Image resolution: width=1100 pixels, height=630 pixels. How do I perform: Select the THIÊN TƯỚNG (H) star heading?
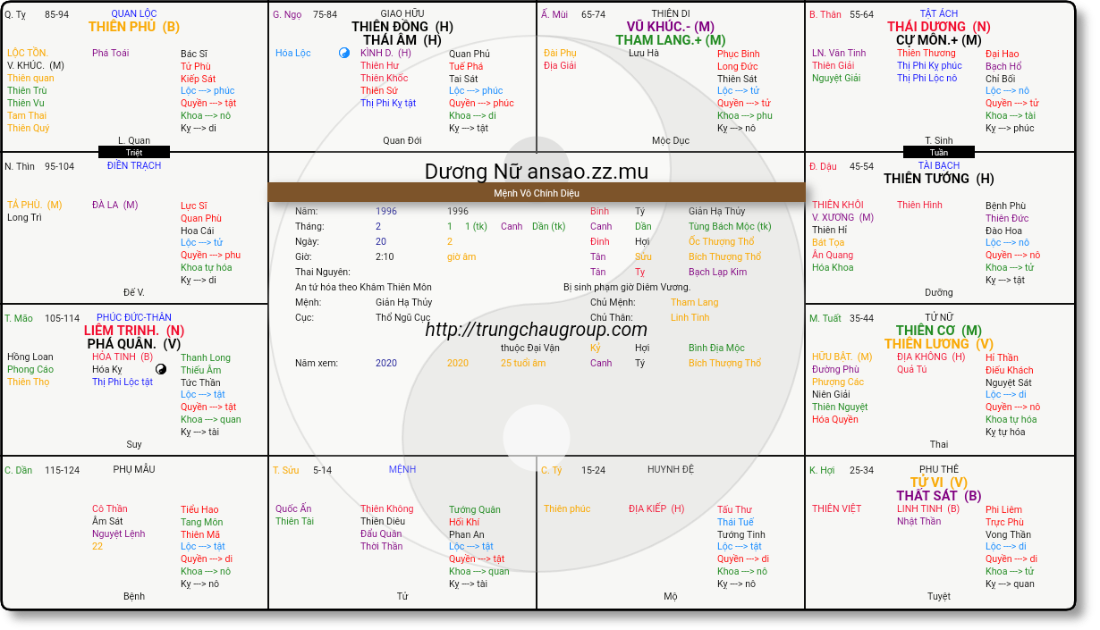point(938,179)
